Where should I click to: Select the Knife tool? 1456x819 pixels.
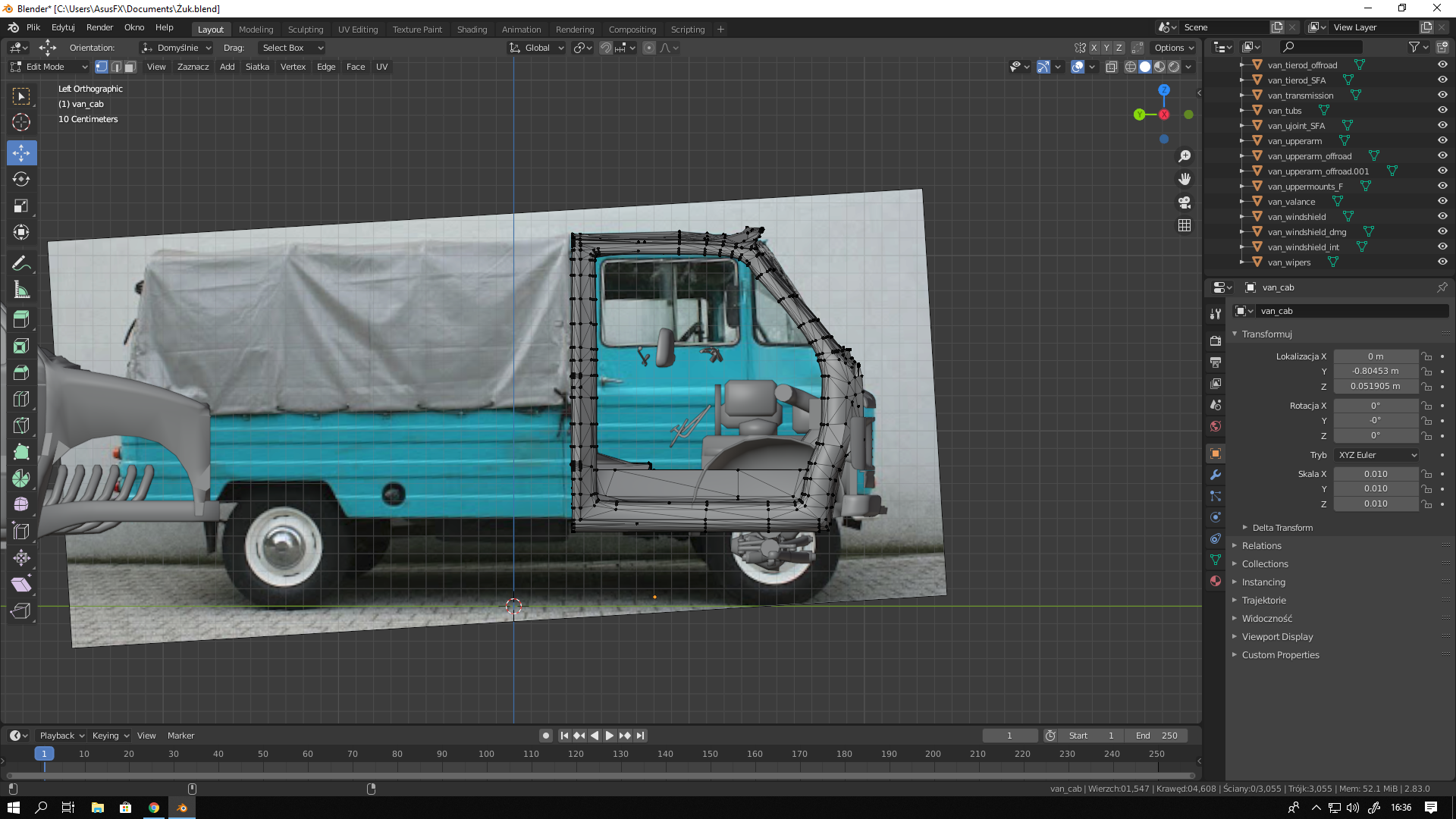click(21, 425)
